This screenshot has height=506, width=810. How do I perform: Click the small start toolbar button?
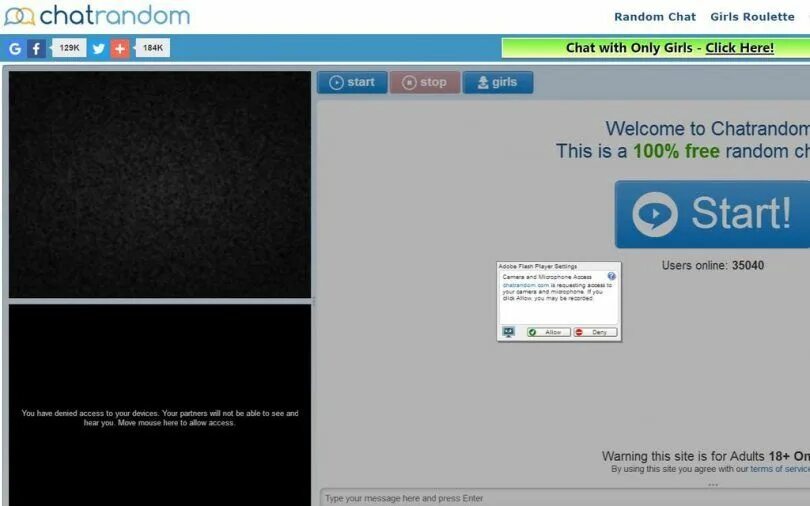click(352, 83)
